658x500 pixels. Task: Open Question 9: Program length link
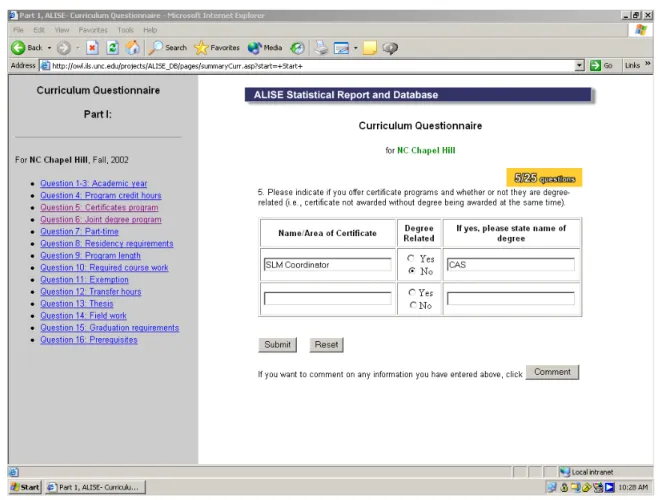pyautogui.click(x=90, y=256)
